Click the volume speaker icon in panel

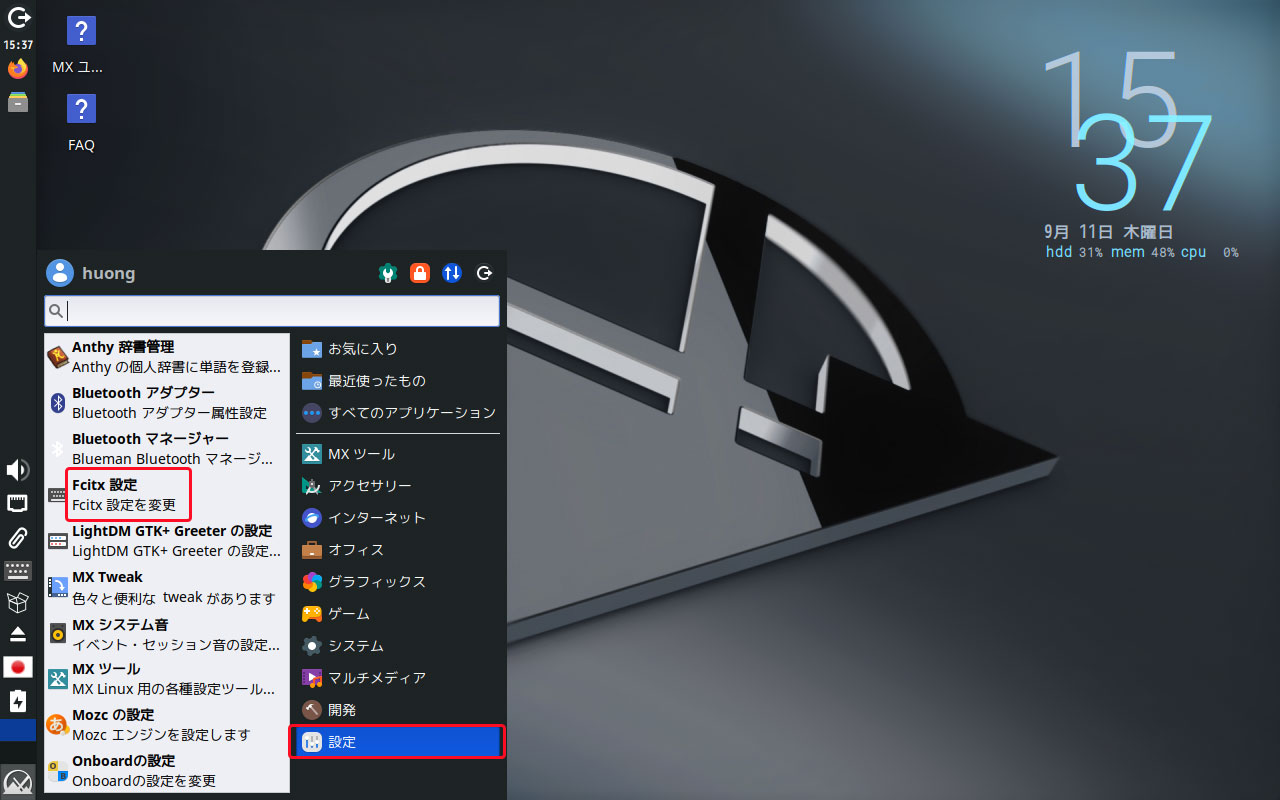[x=18, y=470]
